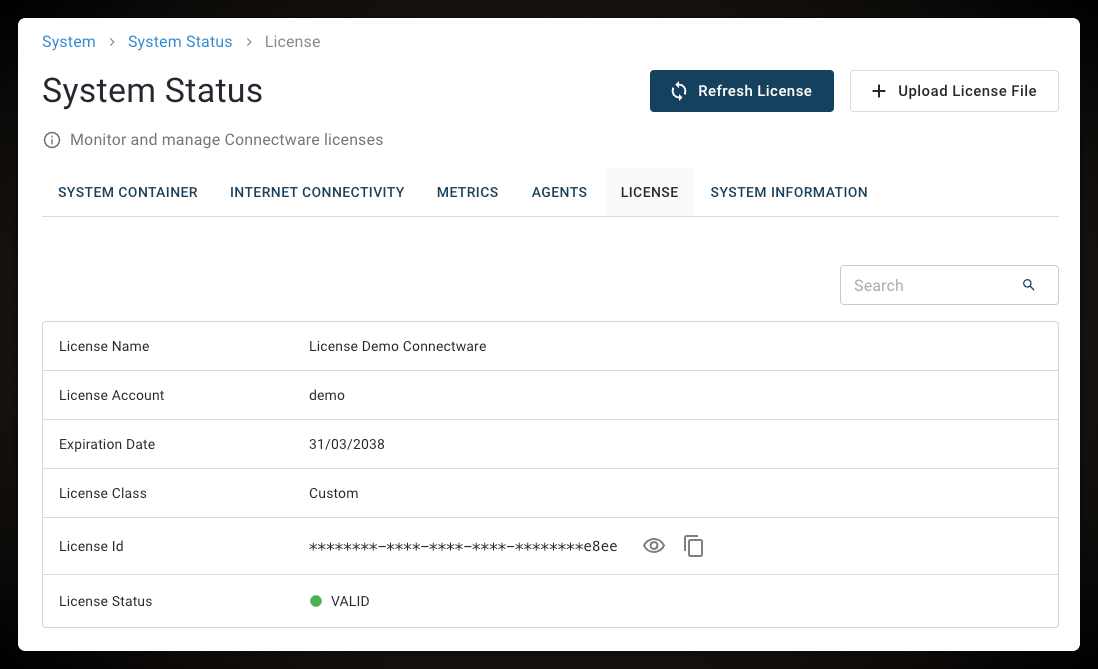Image resolution: width=1098 pixels, height=669 pixels.
Task: View the System Information tab
Action: click(788, 192)
